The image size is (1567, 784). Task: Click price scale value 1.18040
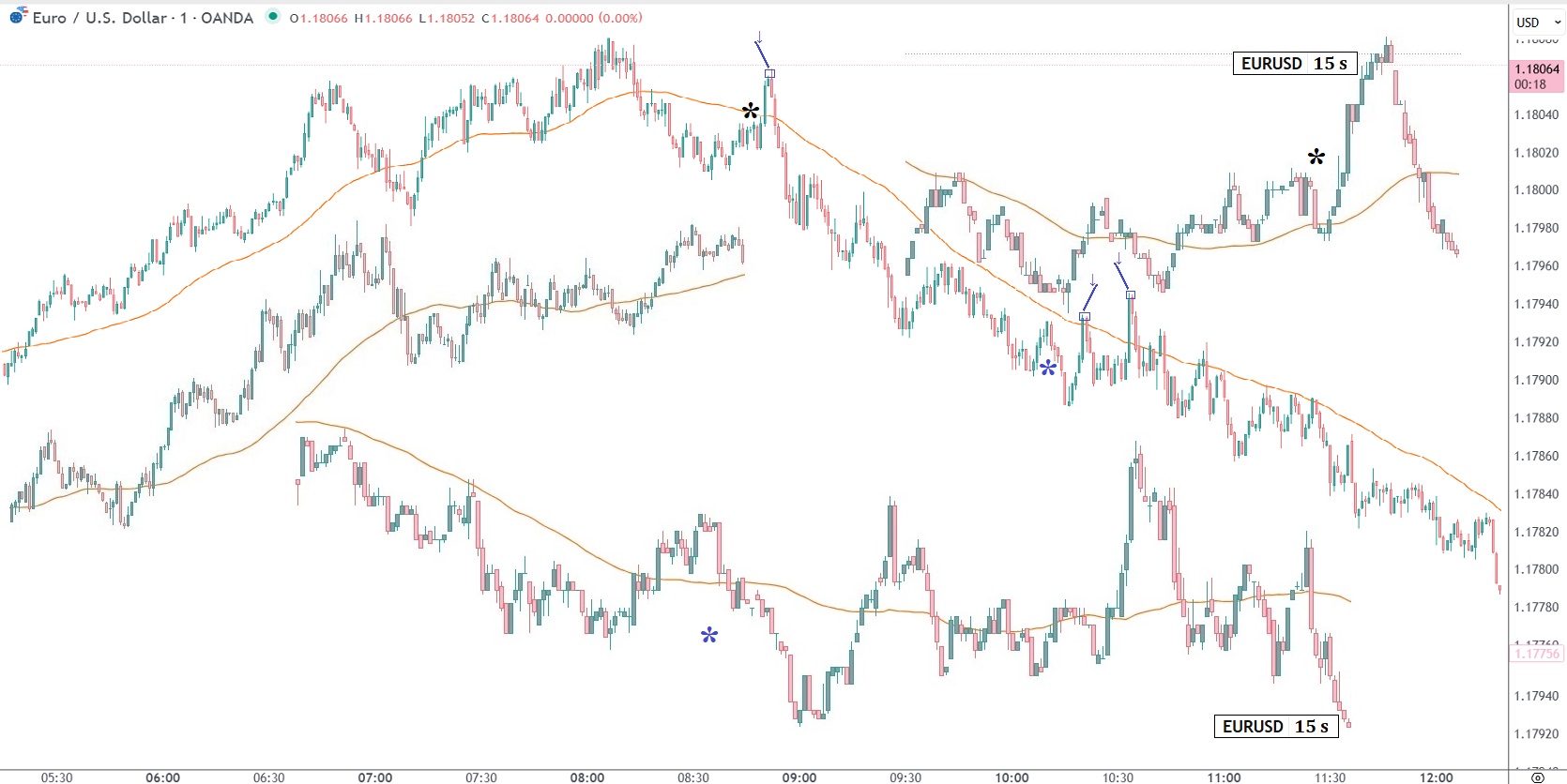pyautogui.click(x=1536, y=114)
